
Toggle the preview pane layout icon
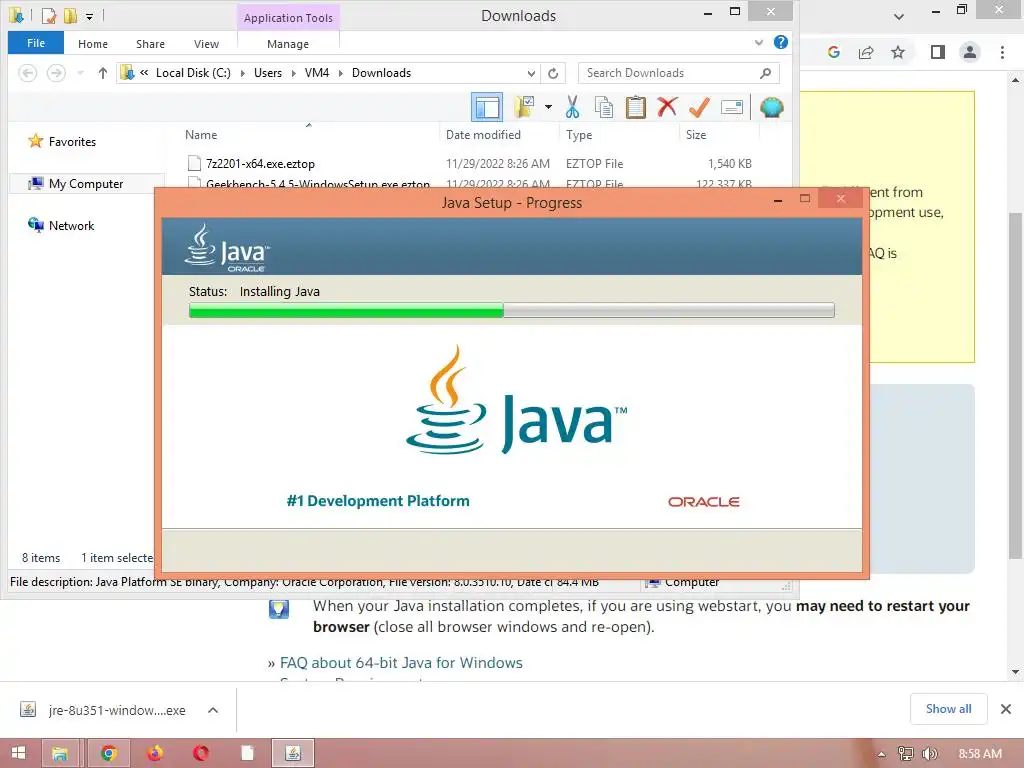click(487, 107)
